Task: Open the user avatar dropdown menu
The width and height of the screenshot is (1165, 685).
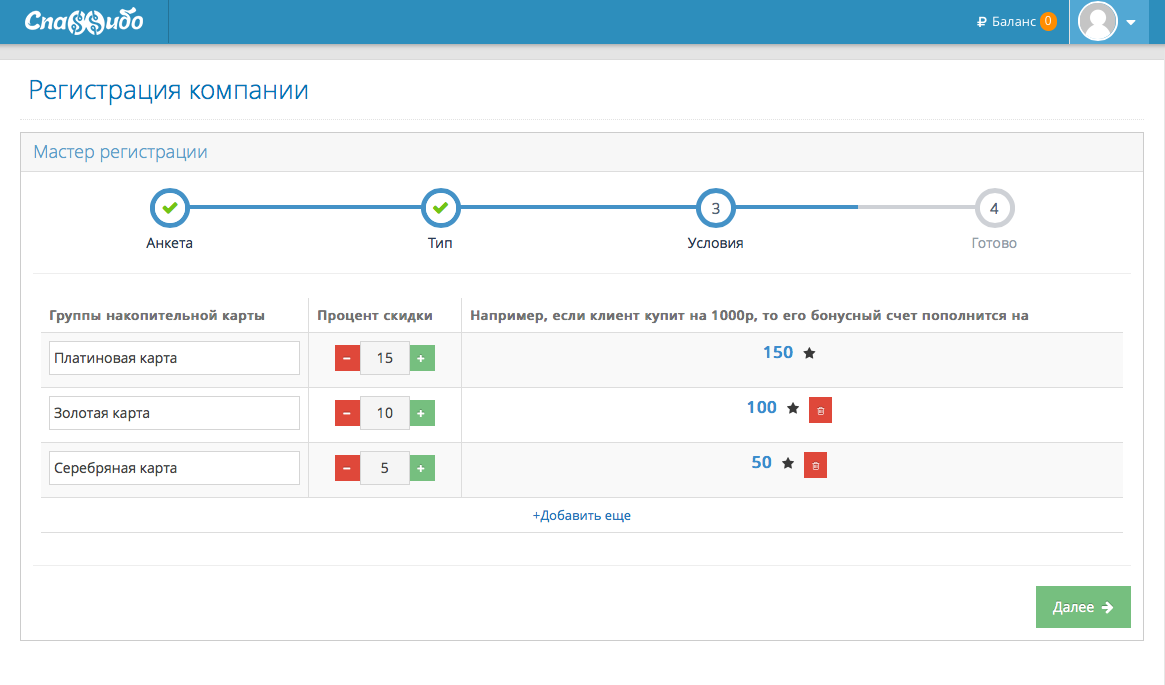Action: [x=1130, y=22]
